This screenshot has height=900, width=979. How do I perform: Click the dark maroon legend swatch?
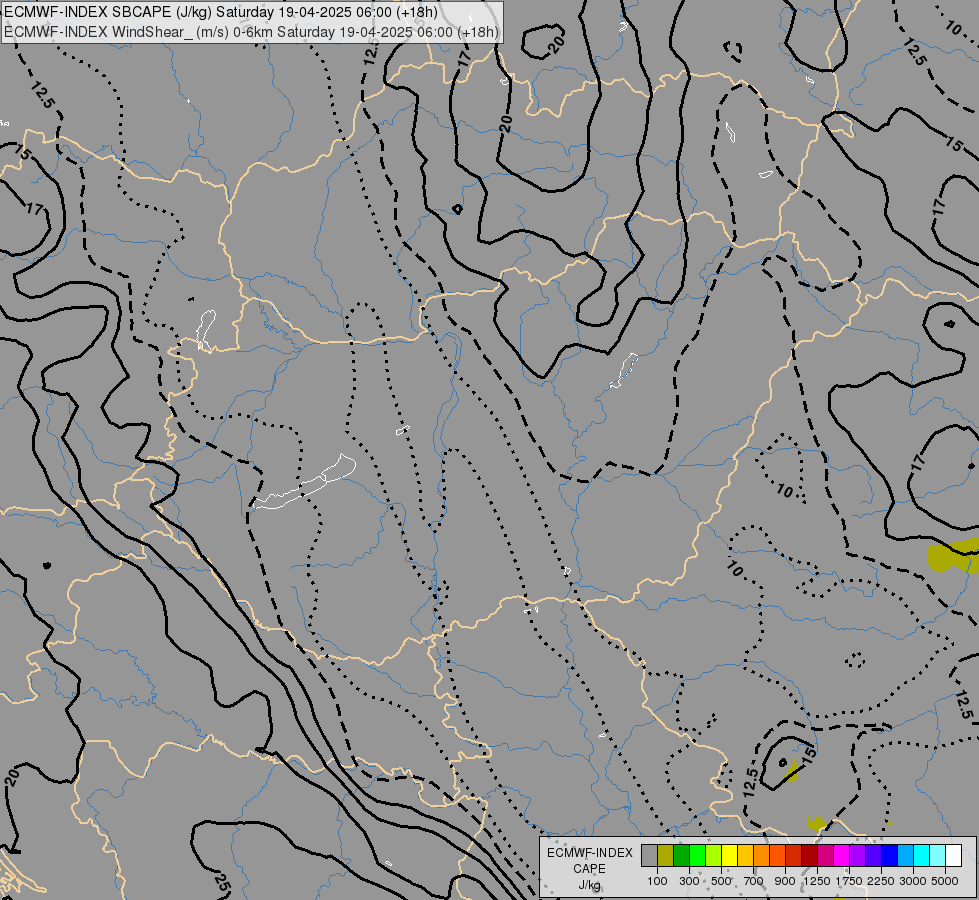tap(809, 855)
